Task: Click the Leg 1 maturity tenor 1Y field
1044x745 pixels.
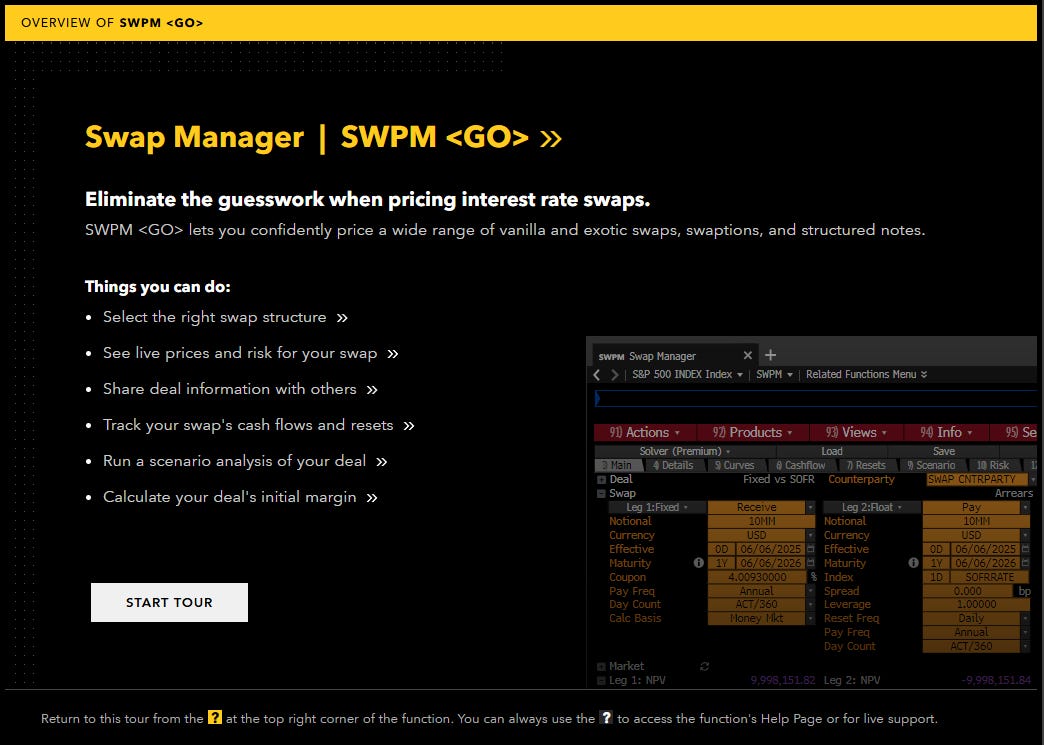Action: tap(721, 563)
